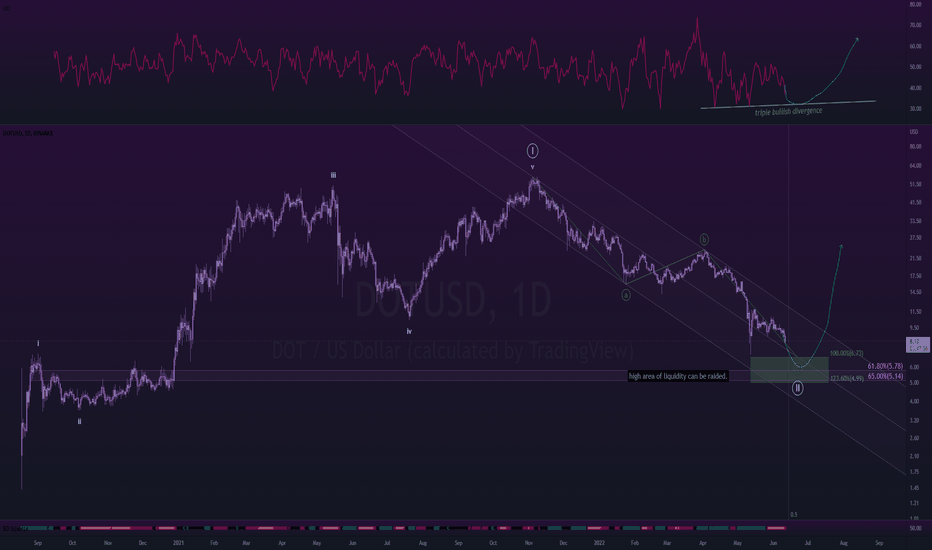Image resolution: width=932 pixels, height=550 pixels.
Task: Click the circled 'a' corrective wave label
Action: [626, 294]
